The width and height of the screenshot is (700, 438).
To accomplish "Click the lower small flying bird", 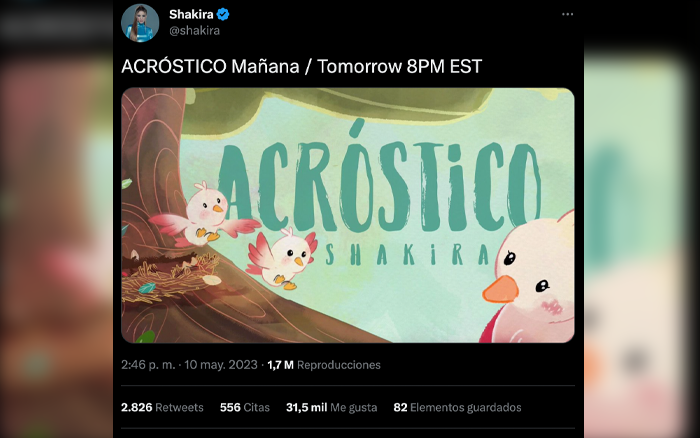I will coord(281,258).
